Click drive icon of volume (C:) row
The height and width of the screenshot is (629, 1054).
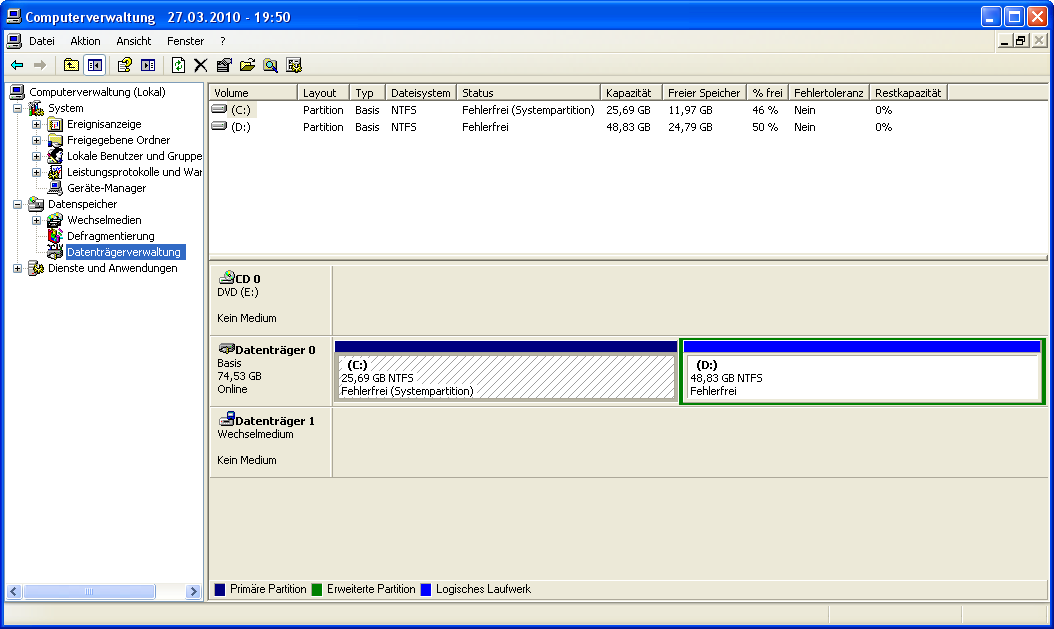click(x=219, y=109)
